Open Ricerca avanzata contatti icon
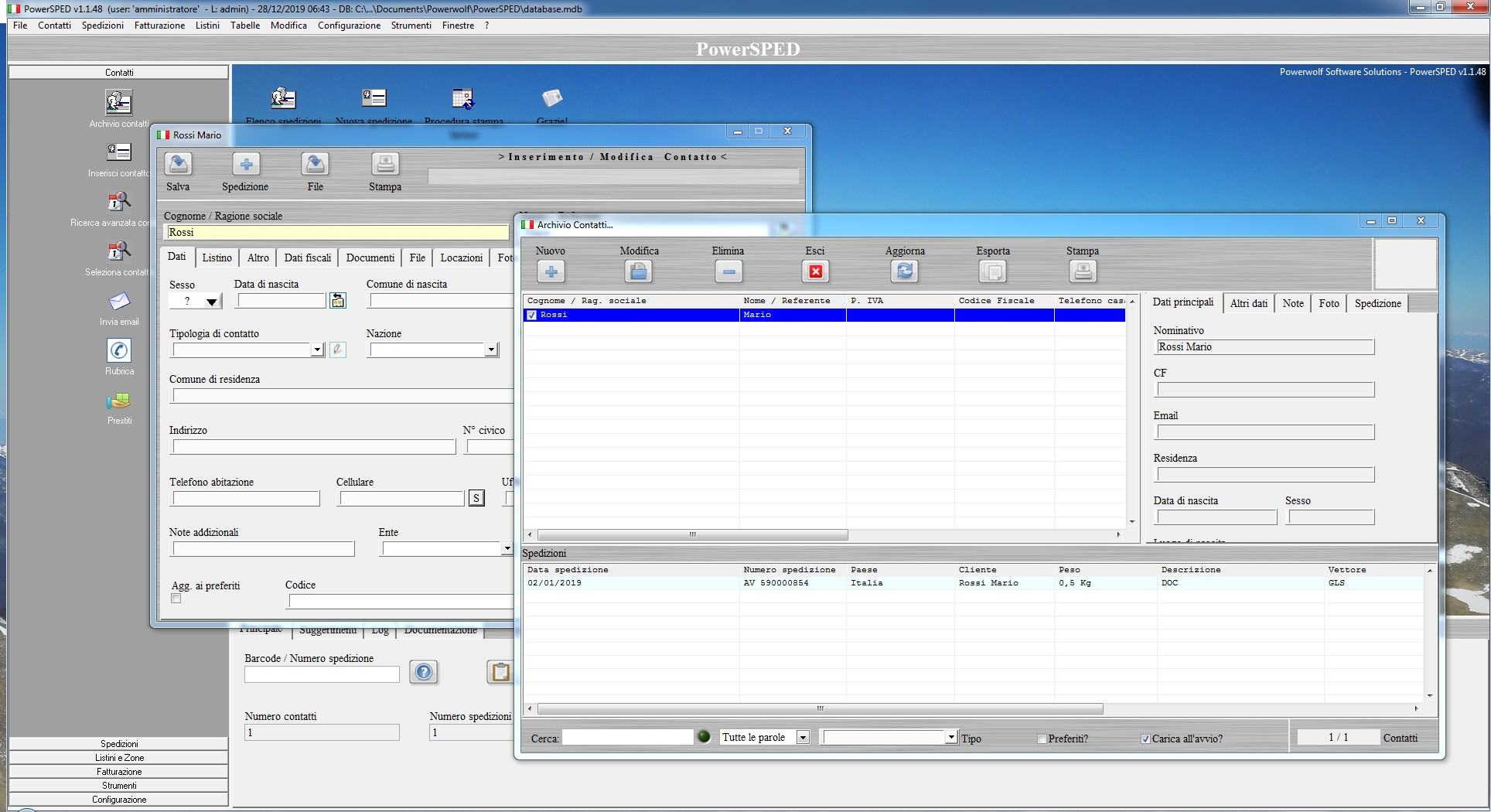 (x=119, y=201)
